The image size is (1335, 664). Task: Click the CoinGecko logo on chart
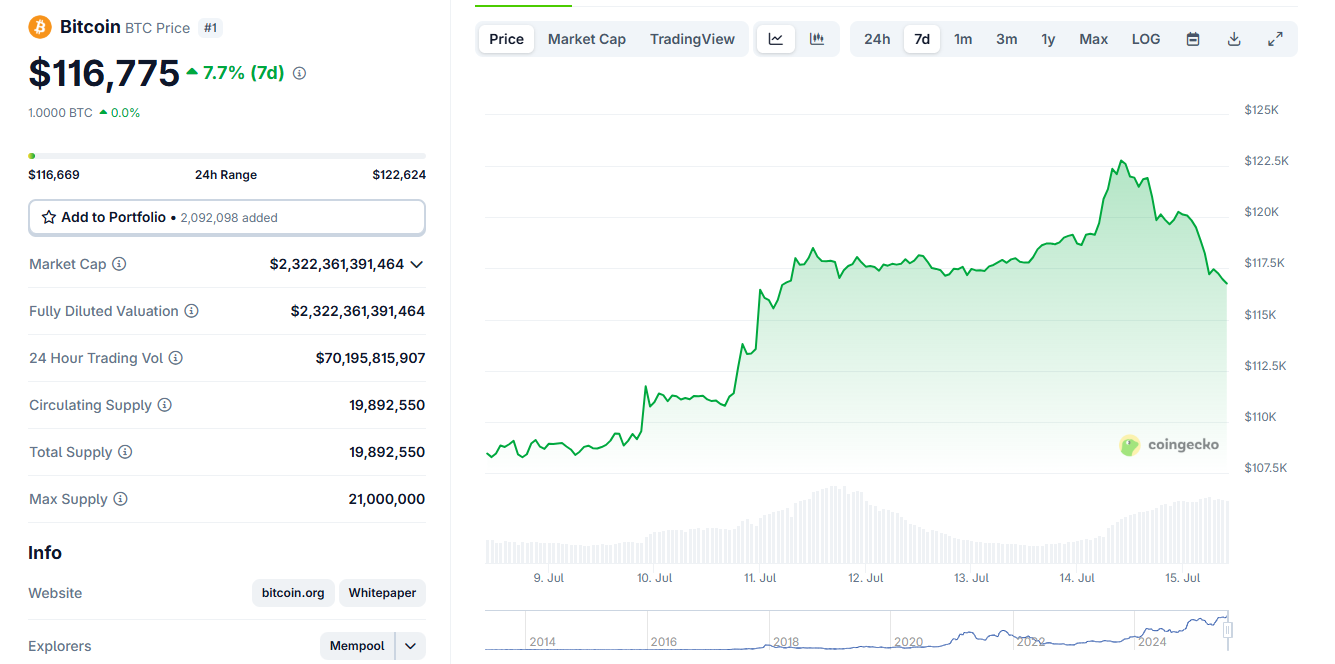[x=1169, y=445]
